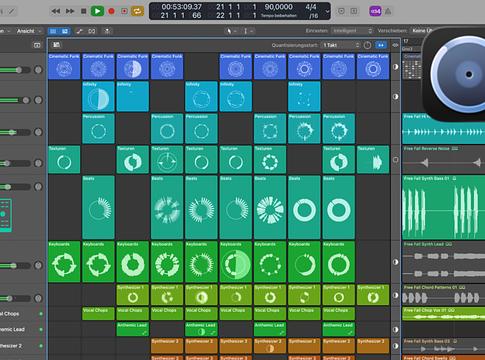The image size is (485, 360).
Task: Trigger Keyboards cell with half-shaded circle
Action: pos(236,262)
